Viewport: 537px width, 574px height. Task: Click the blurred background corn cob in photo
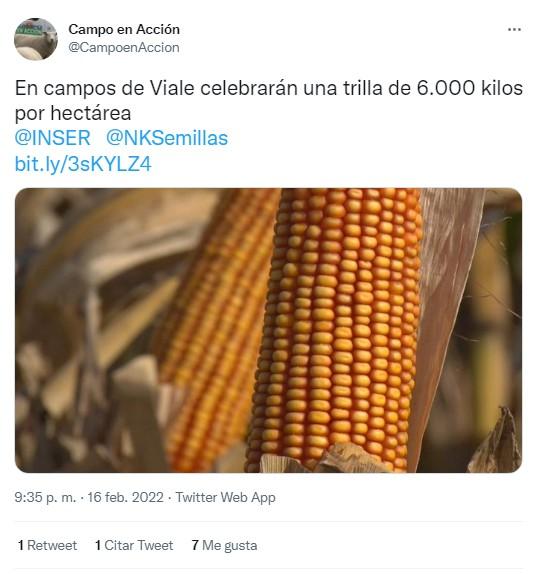click(x=216, y=329)
